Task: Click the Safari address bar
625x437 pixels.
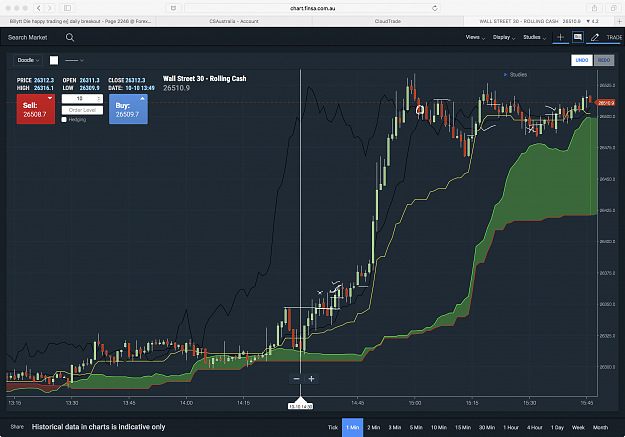Action: point(312,8)
